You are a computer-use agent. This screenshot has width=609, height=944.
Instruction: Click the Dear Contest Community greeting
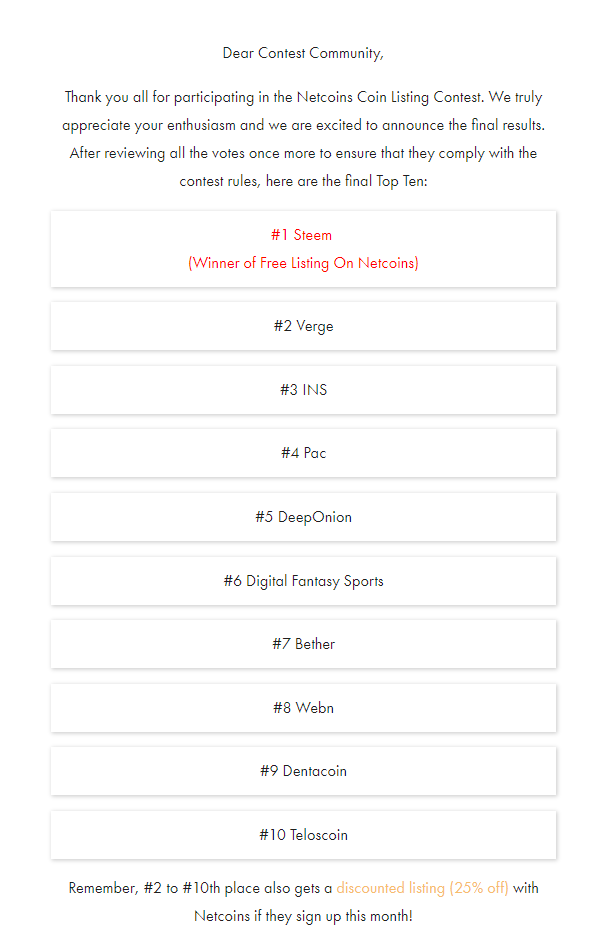(x=303, y=54)
